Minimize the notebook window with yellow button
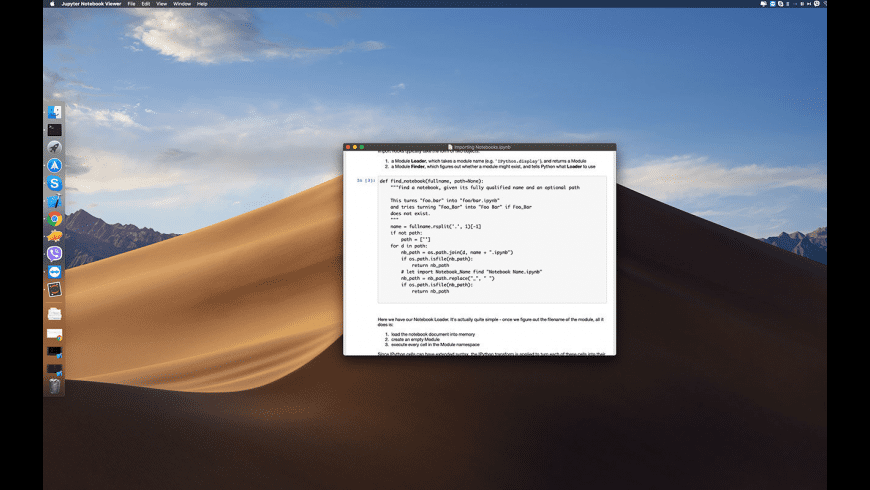870x490 pixels. [x=355, y=147]
